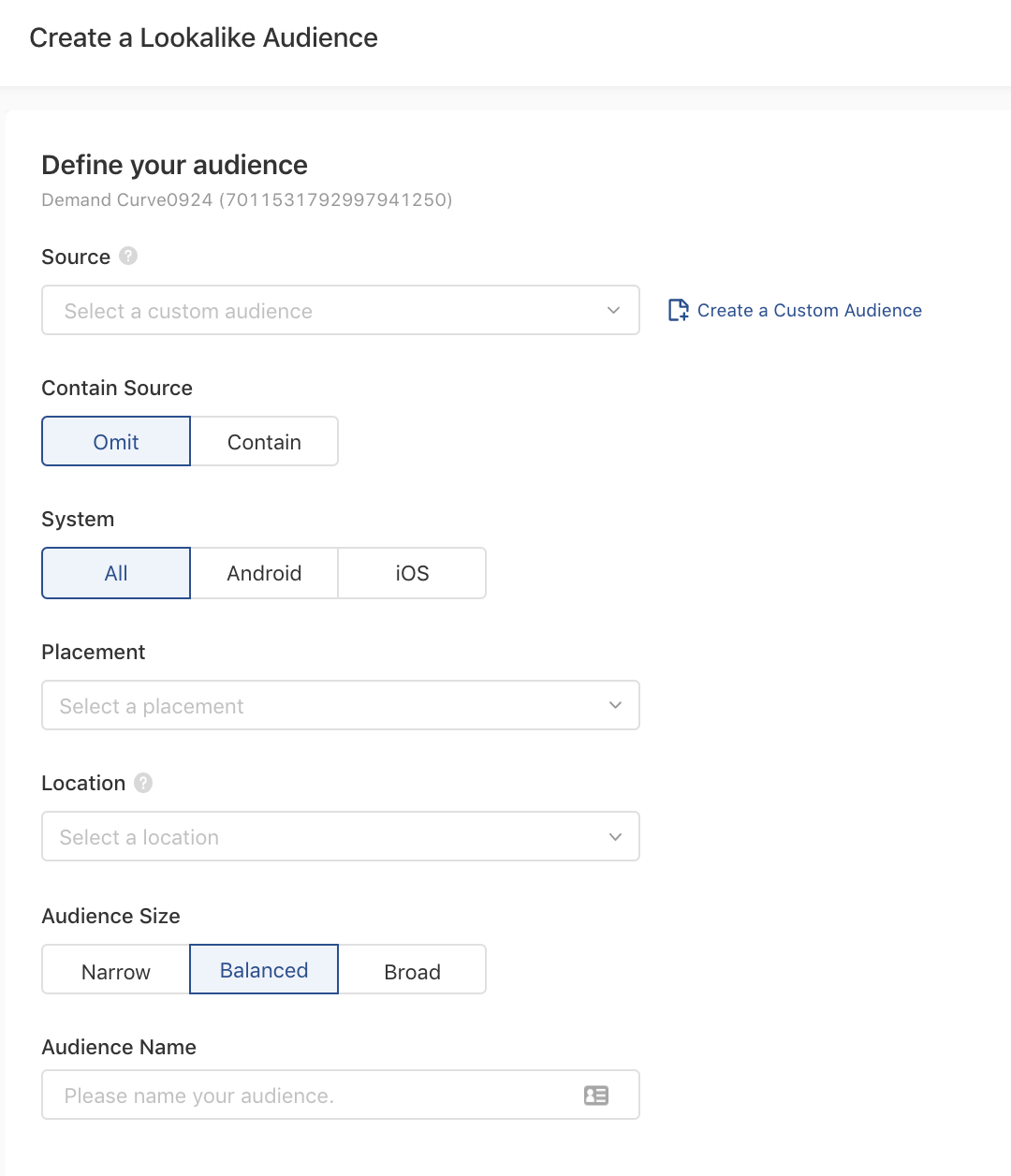The height and width of the screenshot is (1176, 1011).
Task: Click the contact card icon in Audience Name
Action: point(596,1095)
